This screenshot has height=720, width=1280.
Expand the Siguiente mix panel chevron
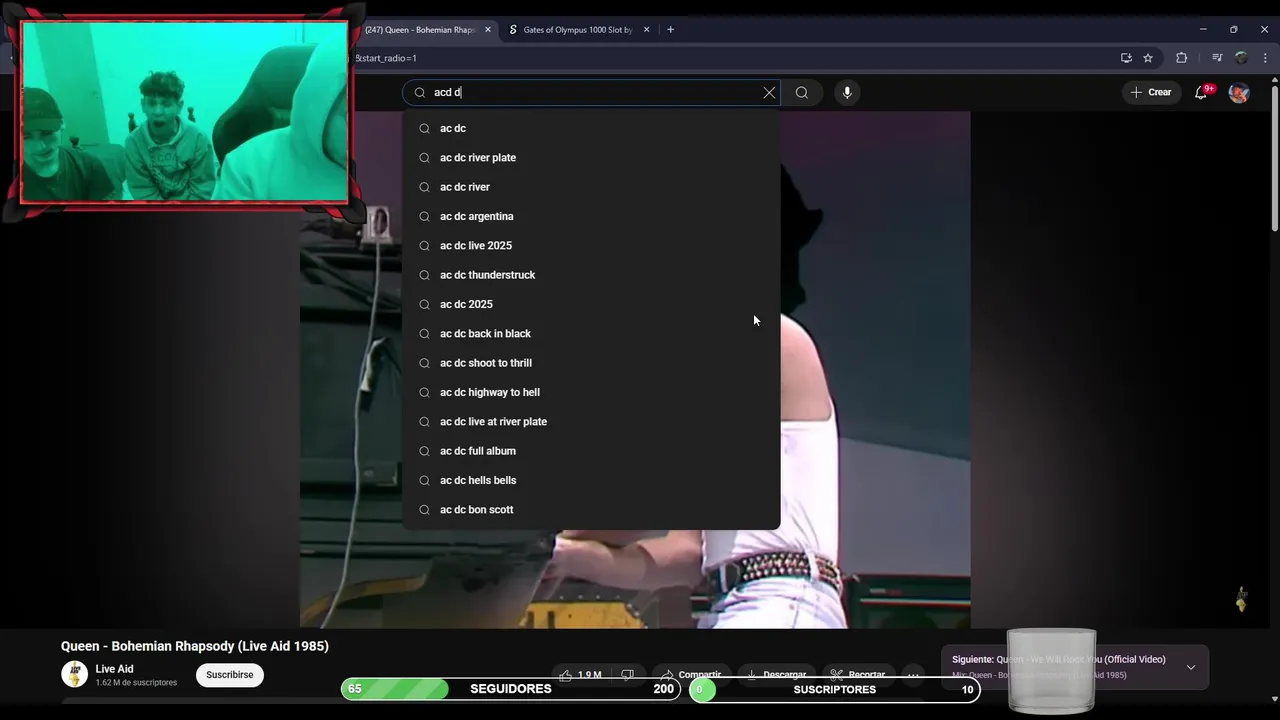click(1191, 667)
